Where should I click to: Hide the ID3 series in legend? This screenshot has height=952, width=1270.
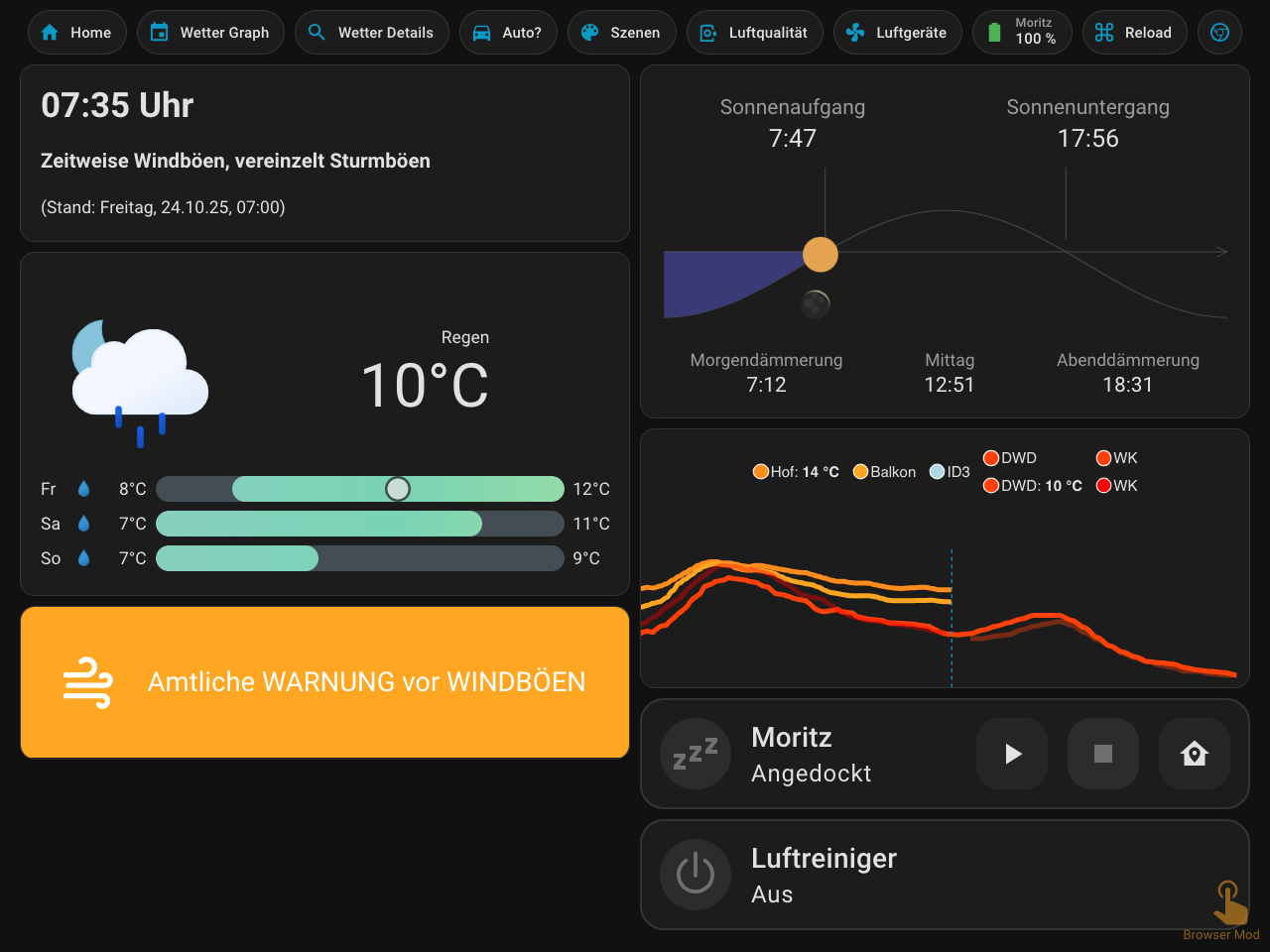[950, 472]
